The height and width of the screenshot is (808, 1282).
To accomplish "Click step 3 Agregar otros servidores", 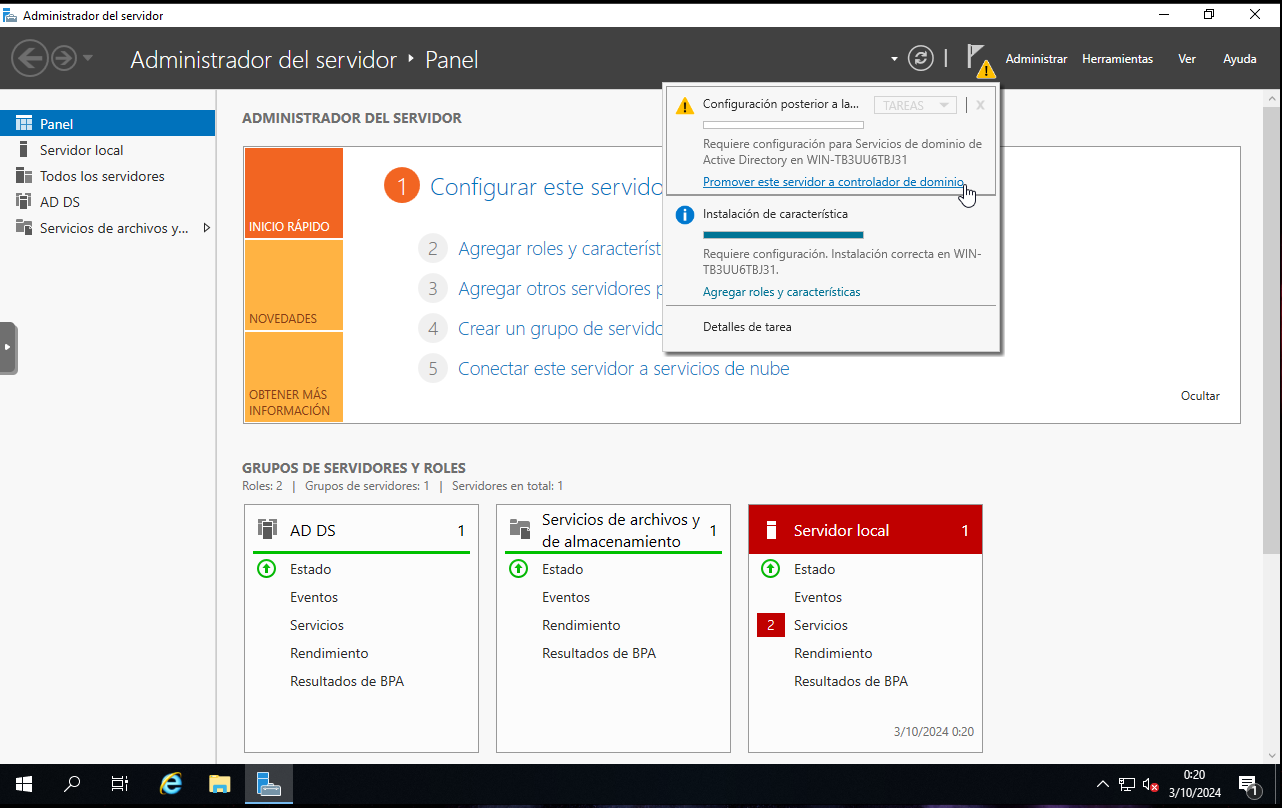I will [x=560, y=289].
